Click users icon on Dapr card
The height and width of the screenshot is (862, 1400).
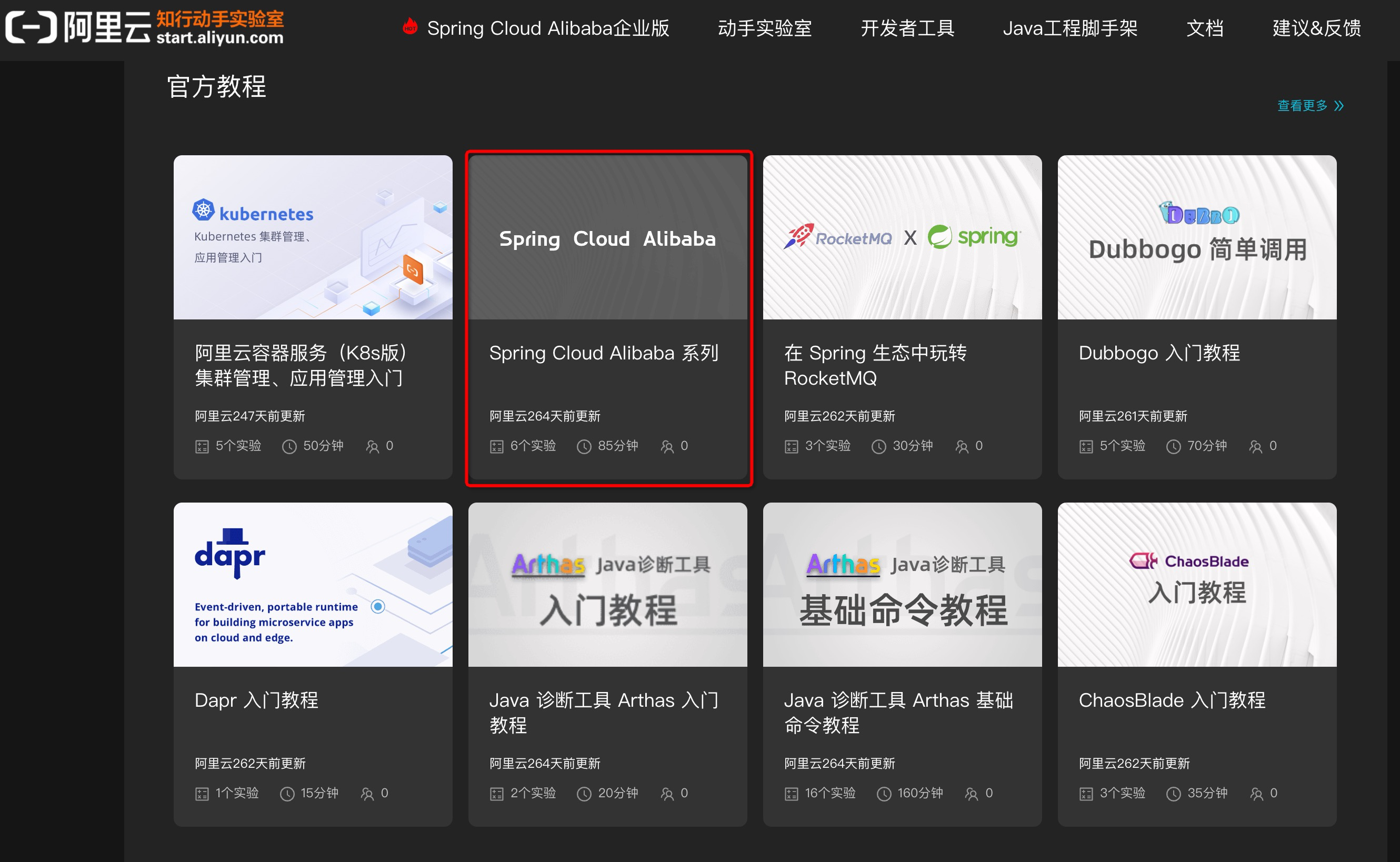tap(367, 794)
